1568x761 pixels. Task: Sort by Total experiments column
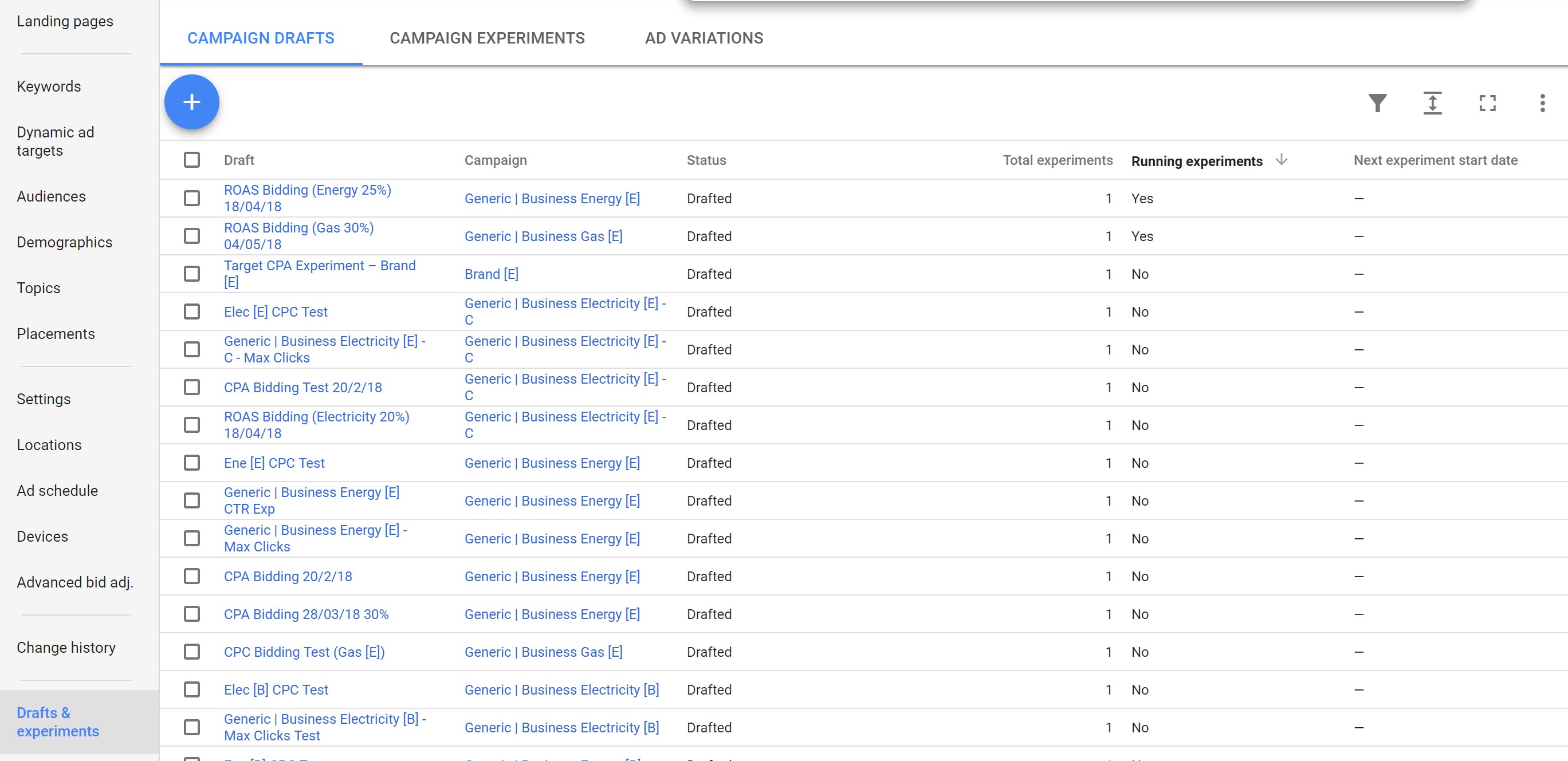pyautogui.click(x=1058, y=160)
